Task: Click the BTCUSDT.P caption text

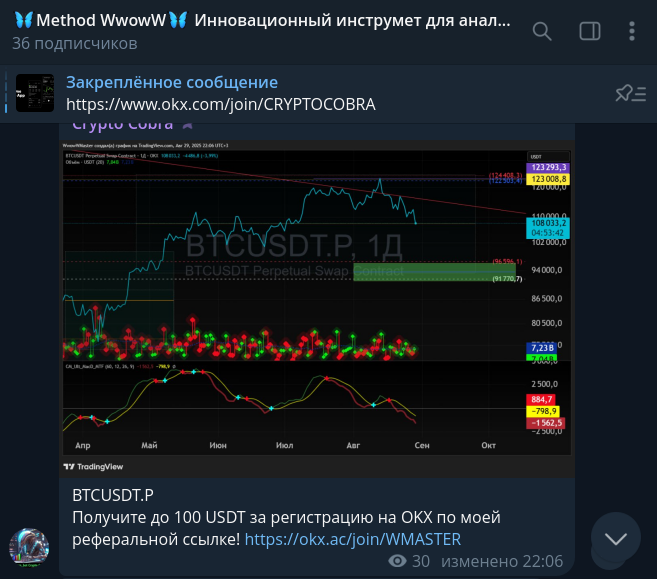Action: [x=112, y=495]
